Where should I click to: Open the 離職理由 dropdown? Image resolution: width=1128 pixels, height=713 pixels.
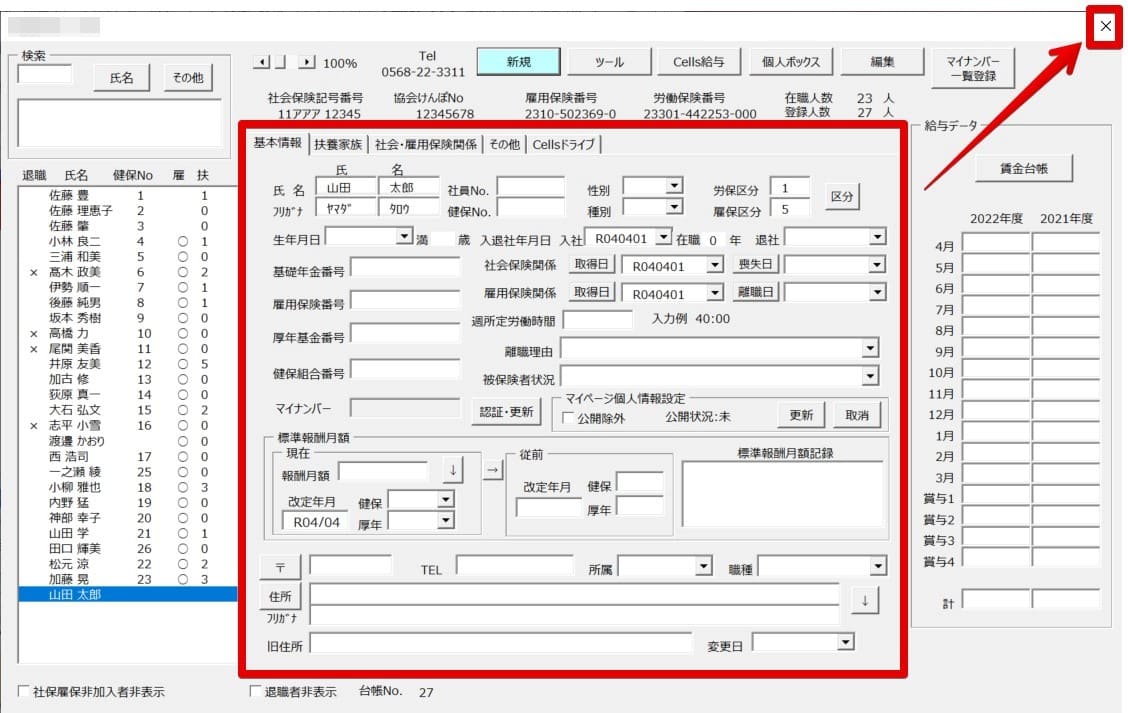pos(870,349)
